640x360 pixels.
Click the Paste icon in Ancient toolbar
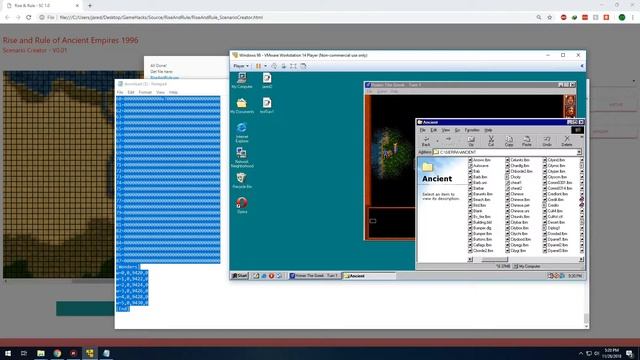click(527, 141)
